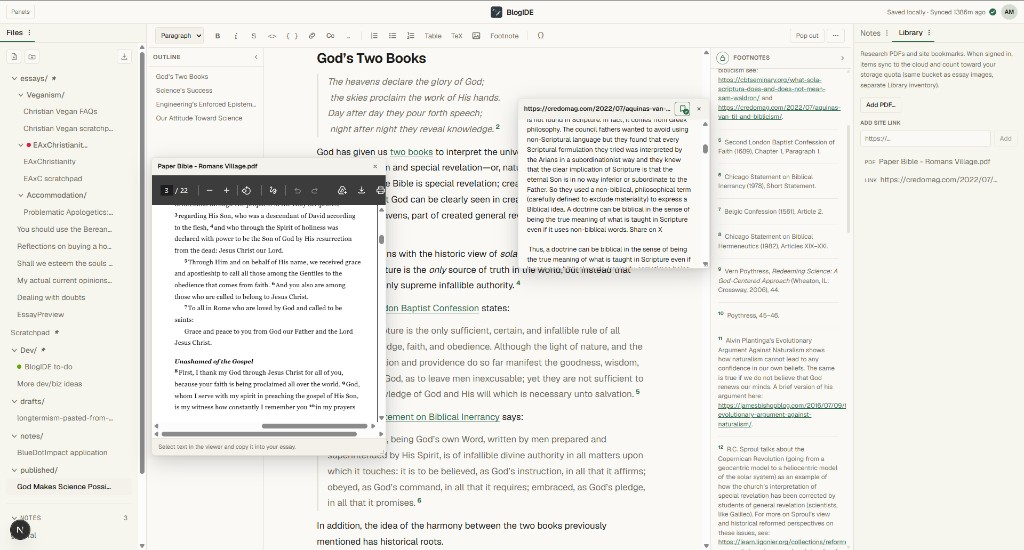Collapse the Outline panel with chevron
This screenshot has height=550, width=1024.
point(256,57)
